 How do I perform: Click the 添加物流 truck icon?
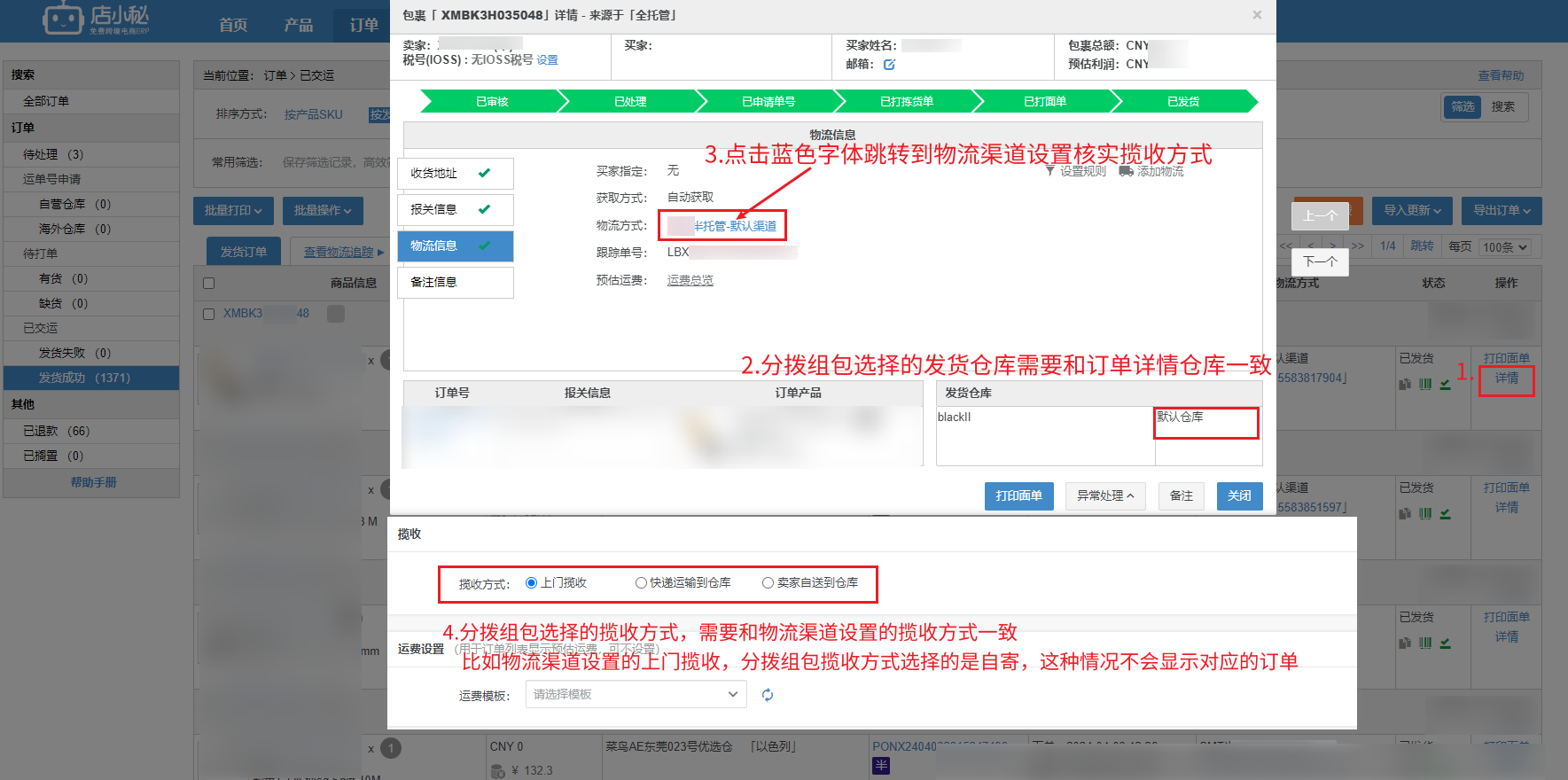(1126, 171)
